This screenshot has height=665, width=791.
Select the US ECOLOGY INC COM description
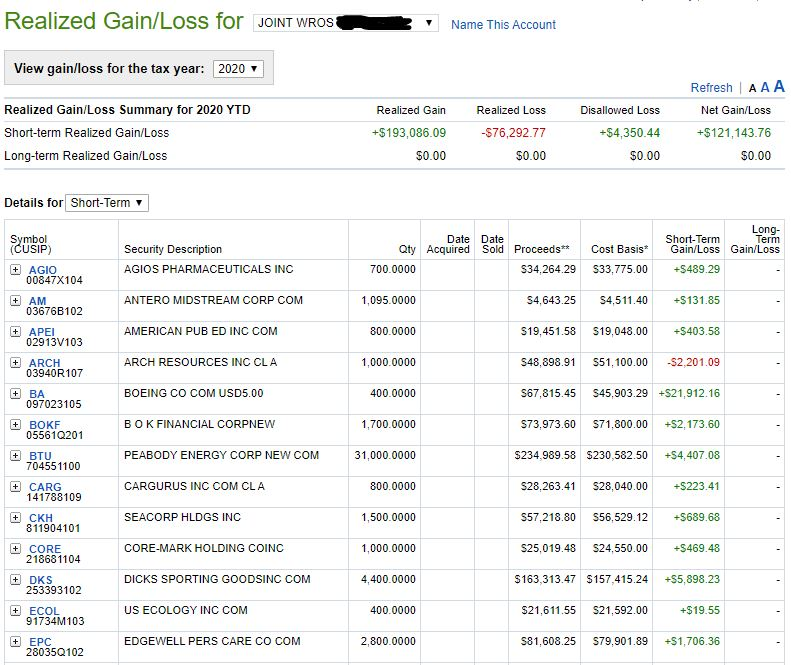[186, 611]
